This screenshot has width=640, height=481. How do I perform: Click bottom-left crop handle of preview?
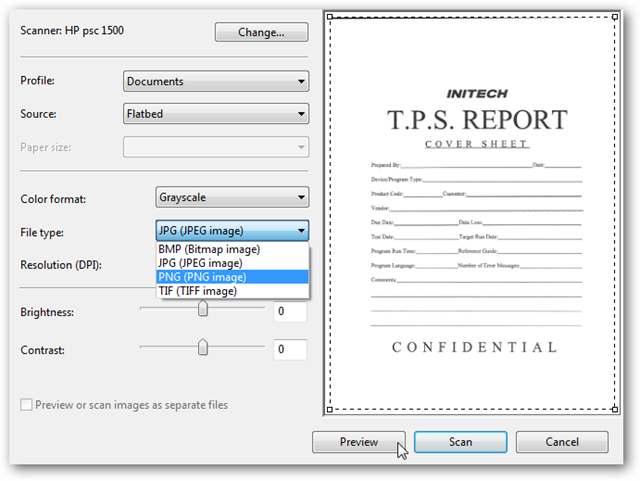click(x=330, y=410)
